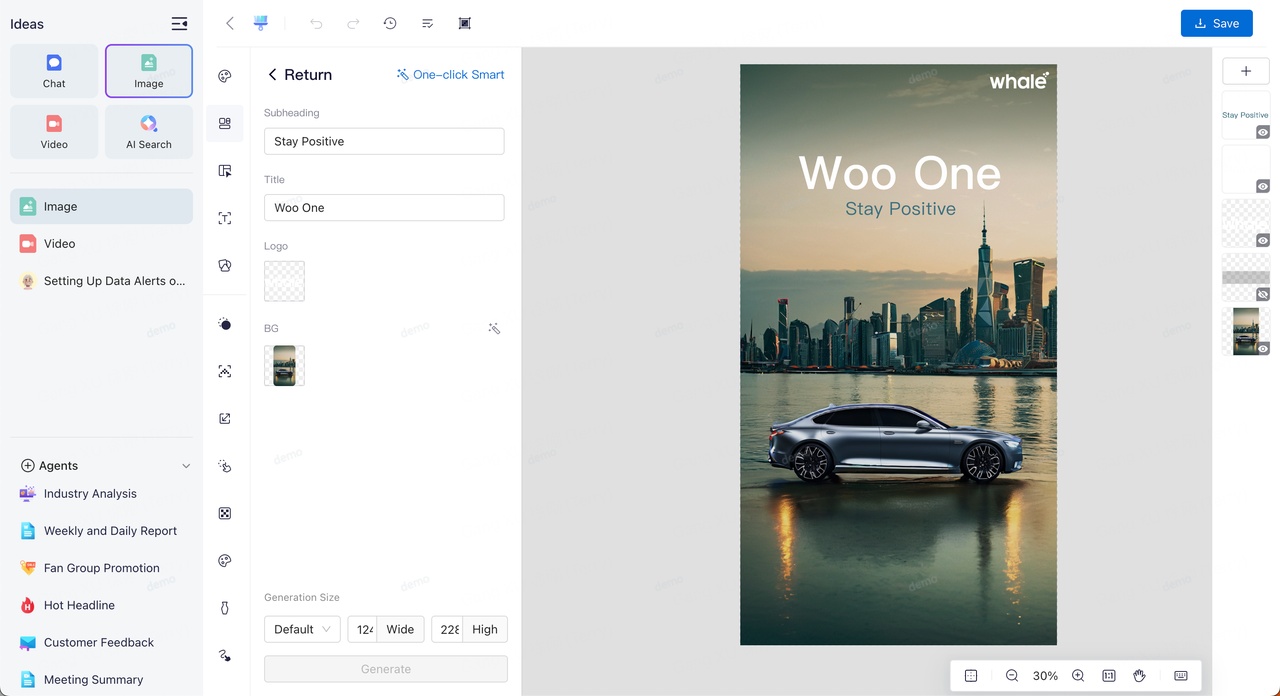
Task: Select the hand pan tool
Action: click(1139, 676)
